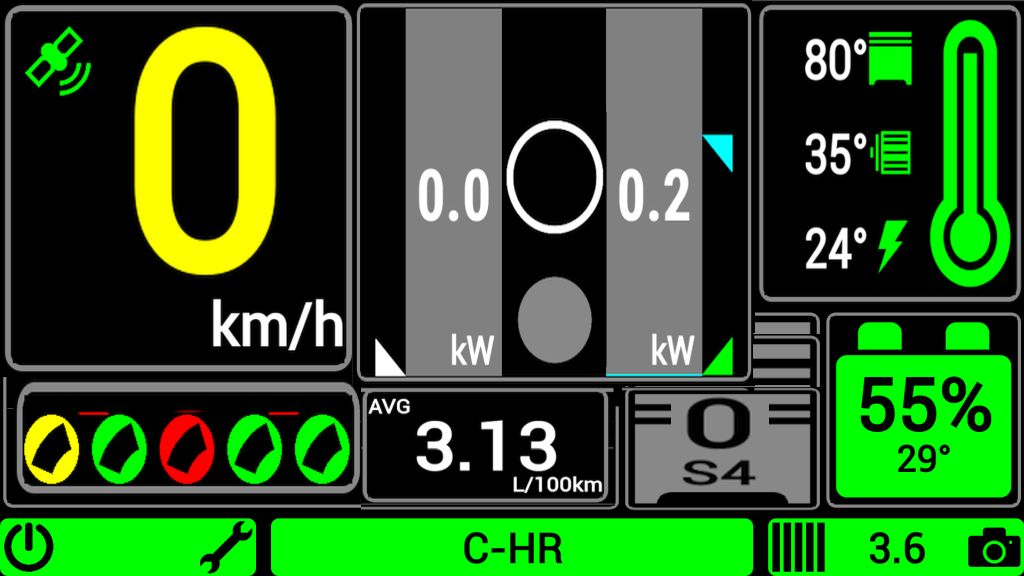The image size is (1024, 576).
Task: Tap the 0.0 kW power value
Action: (454, 195)
